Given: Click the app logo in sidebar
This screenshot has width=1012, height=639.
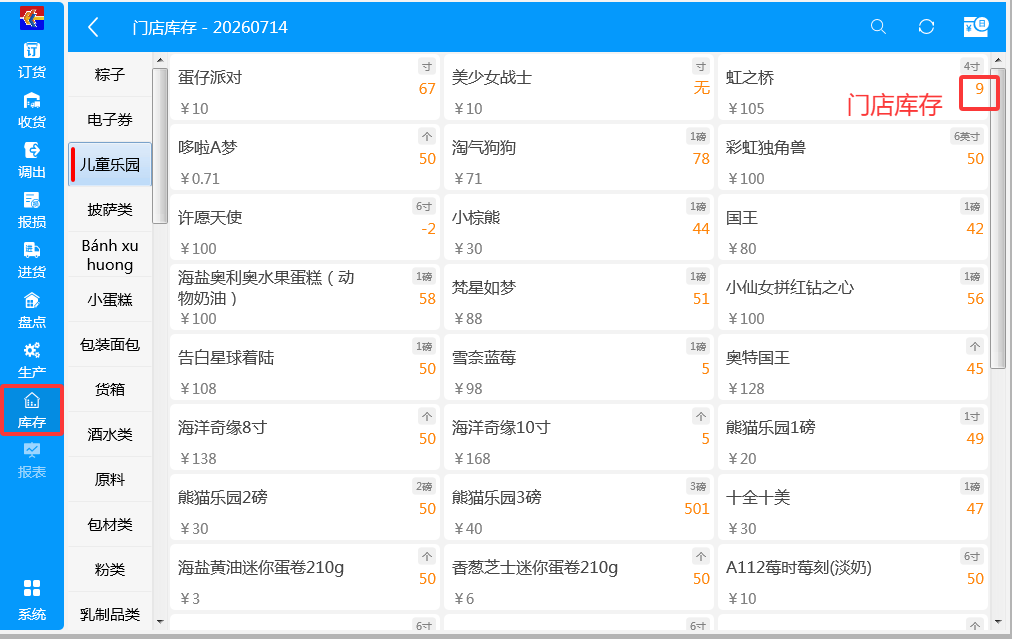Looking at the screenshot, I should [x=32, y=18].
